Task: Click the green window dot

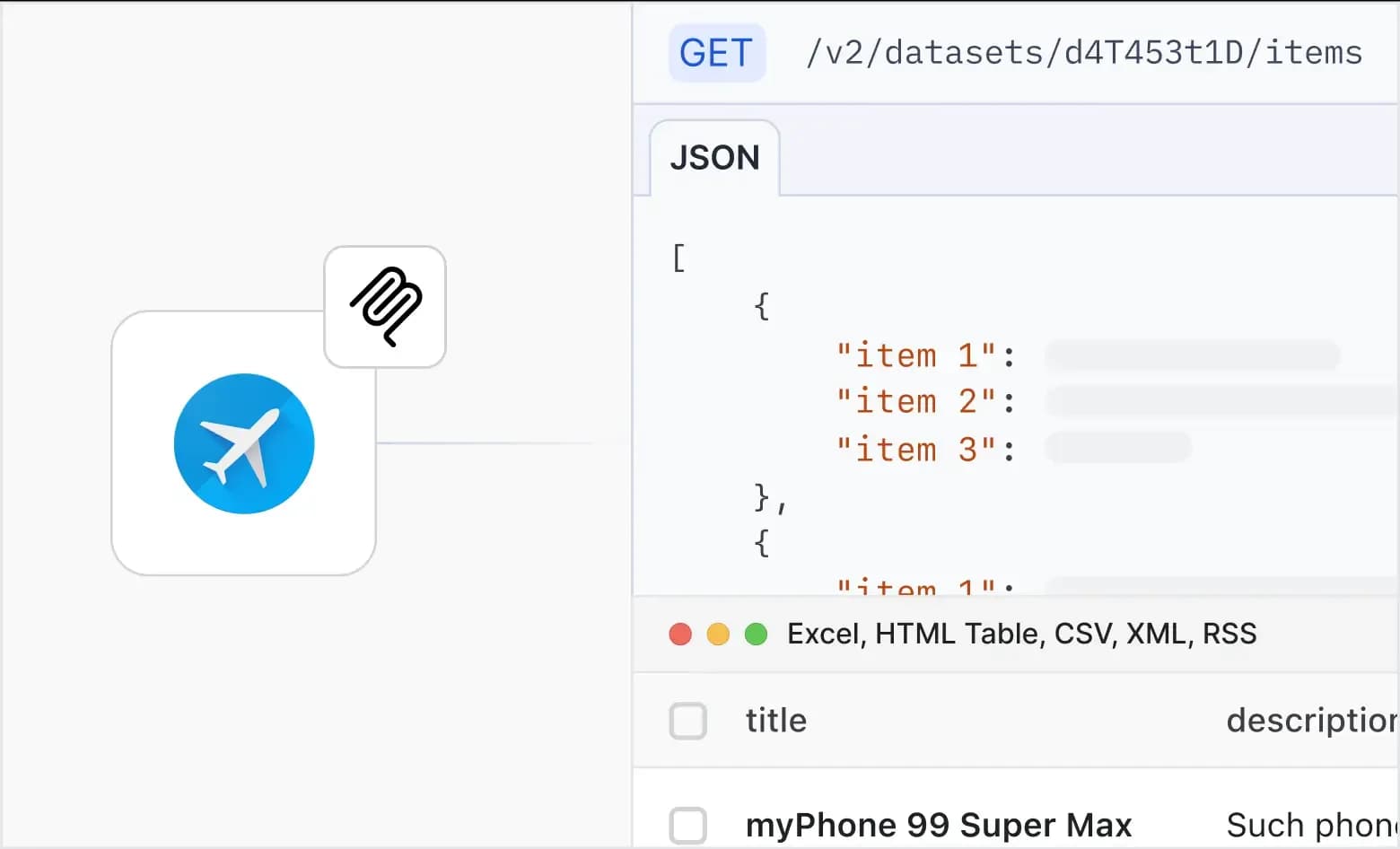Action: tap(757, 635)
